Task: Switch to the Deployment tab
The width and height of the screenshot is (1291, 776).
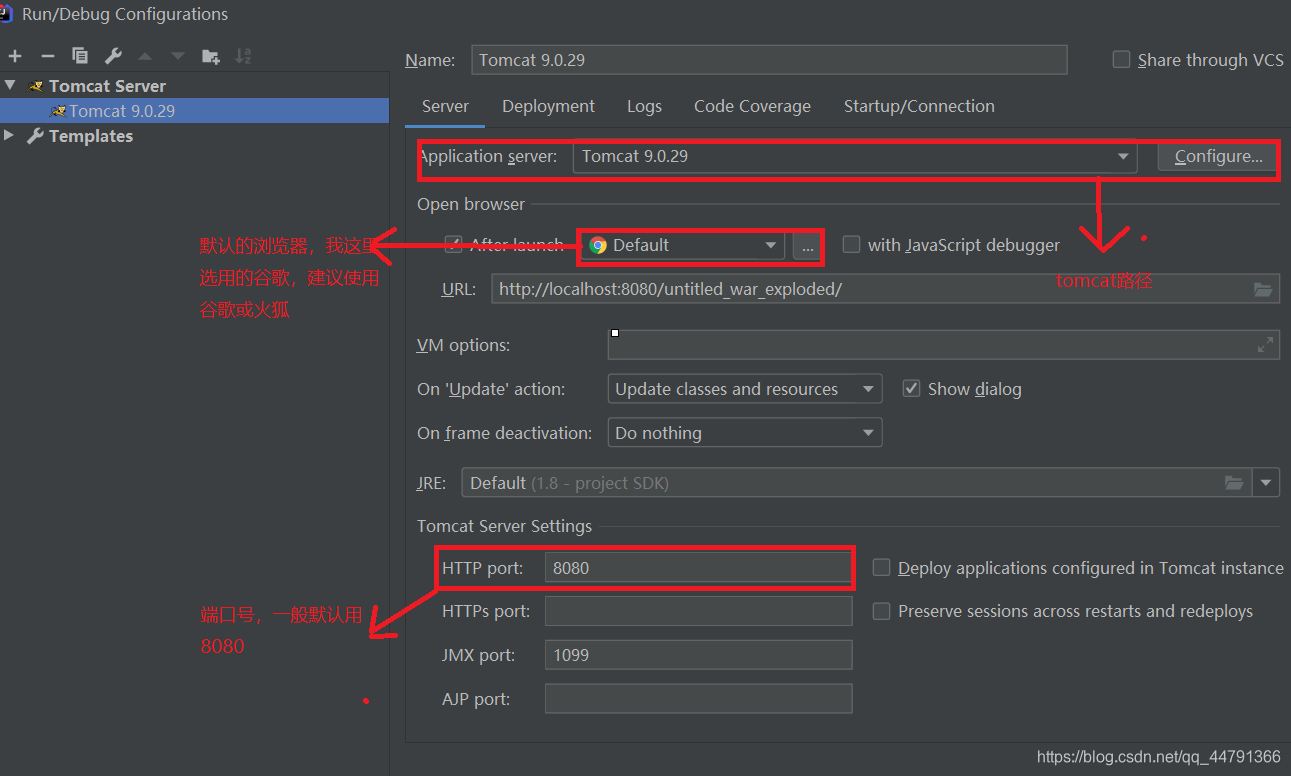Action: coord(548,107)
